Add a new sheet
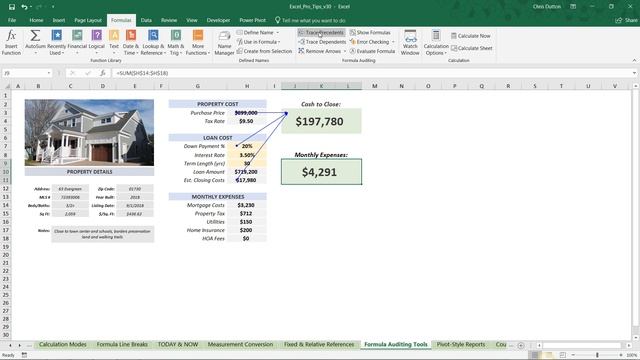 point(521,345)
